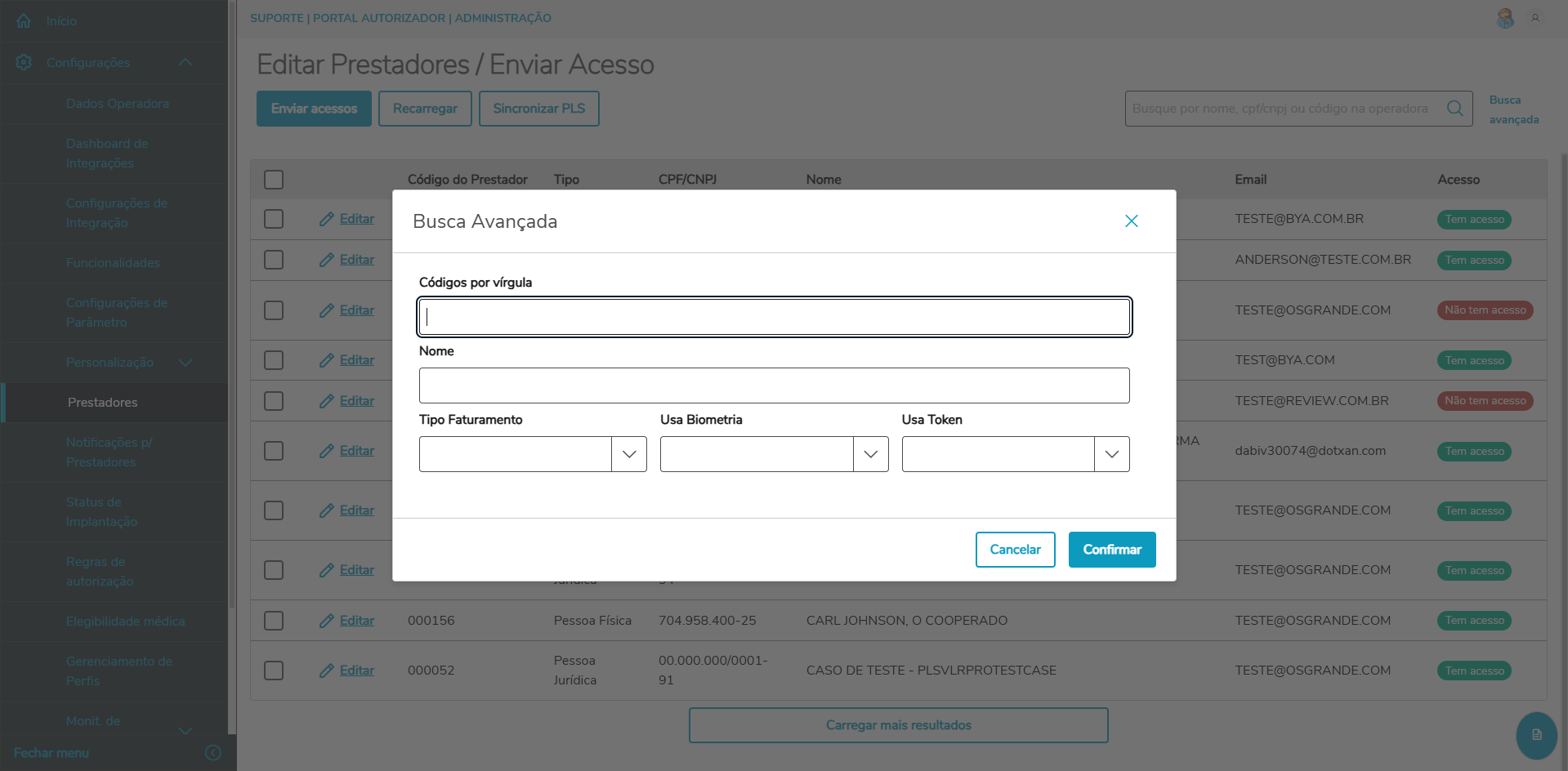Click pencil edit icon for provider 000156

[327, 621]
